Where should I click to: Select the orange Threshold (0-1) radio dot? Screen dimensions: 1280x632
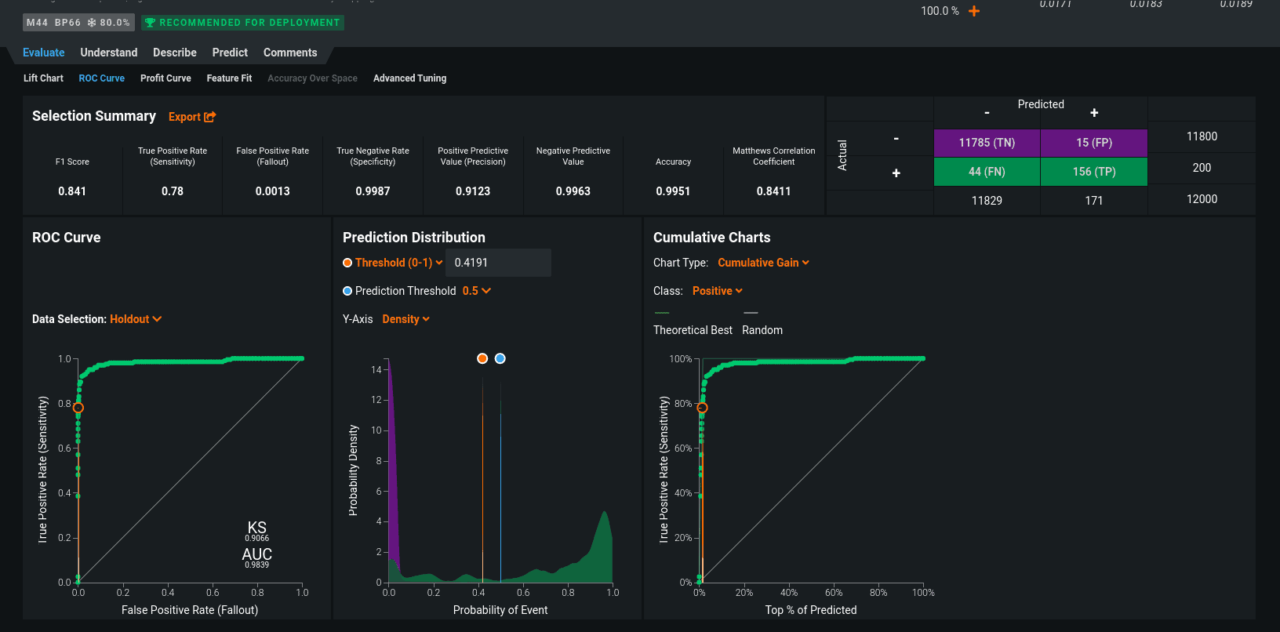click(x=347, y=263)
